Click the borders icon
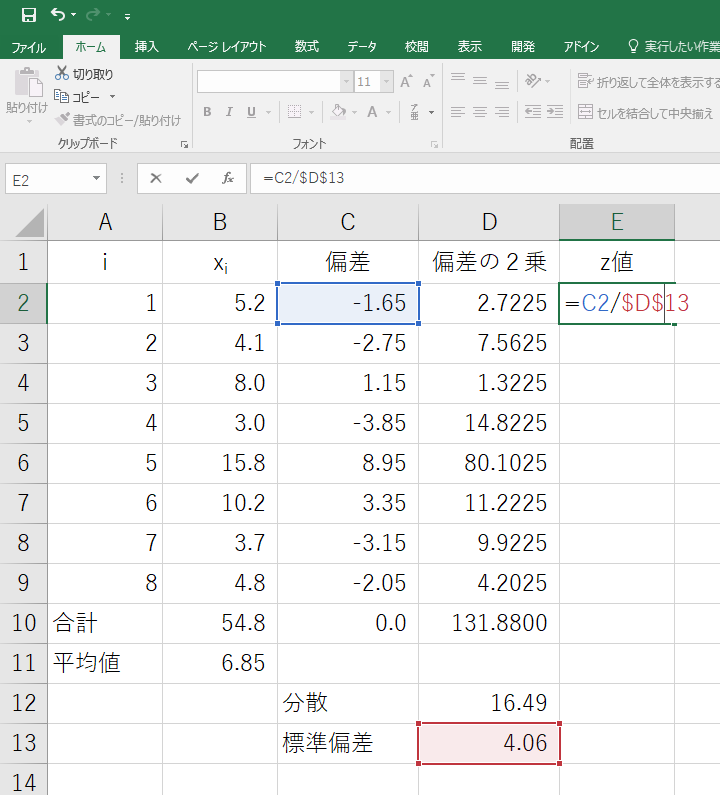 point(295,112)
